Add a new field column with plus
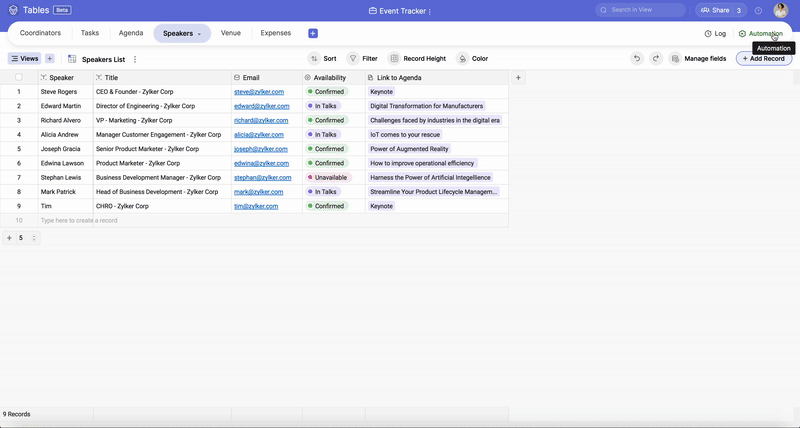 518,78
